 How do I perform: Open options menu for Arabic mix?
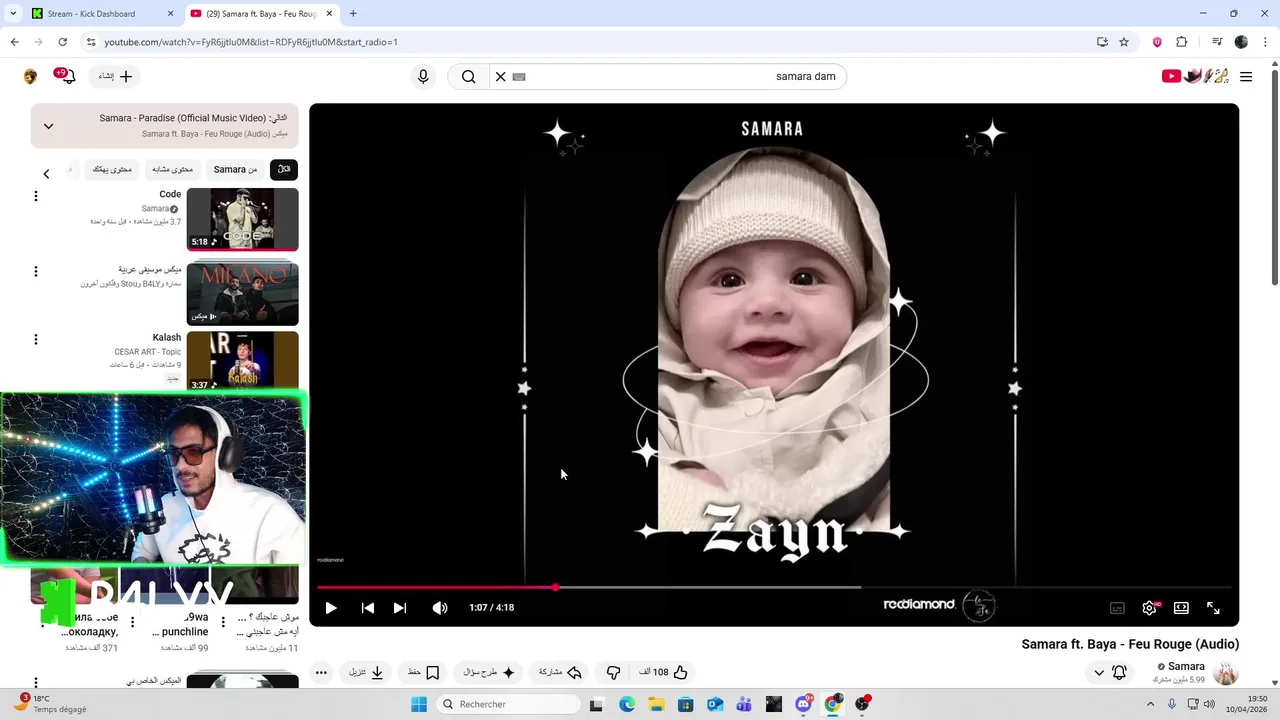point(36,271)
